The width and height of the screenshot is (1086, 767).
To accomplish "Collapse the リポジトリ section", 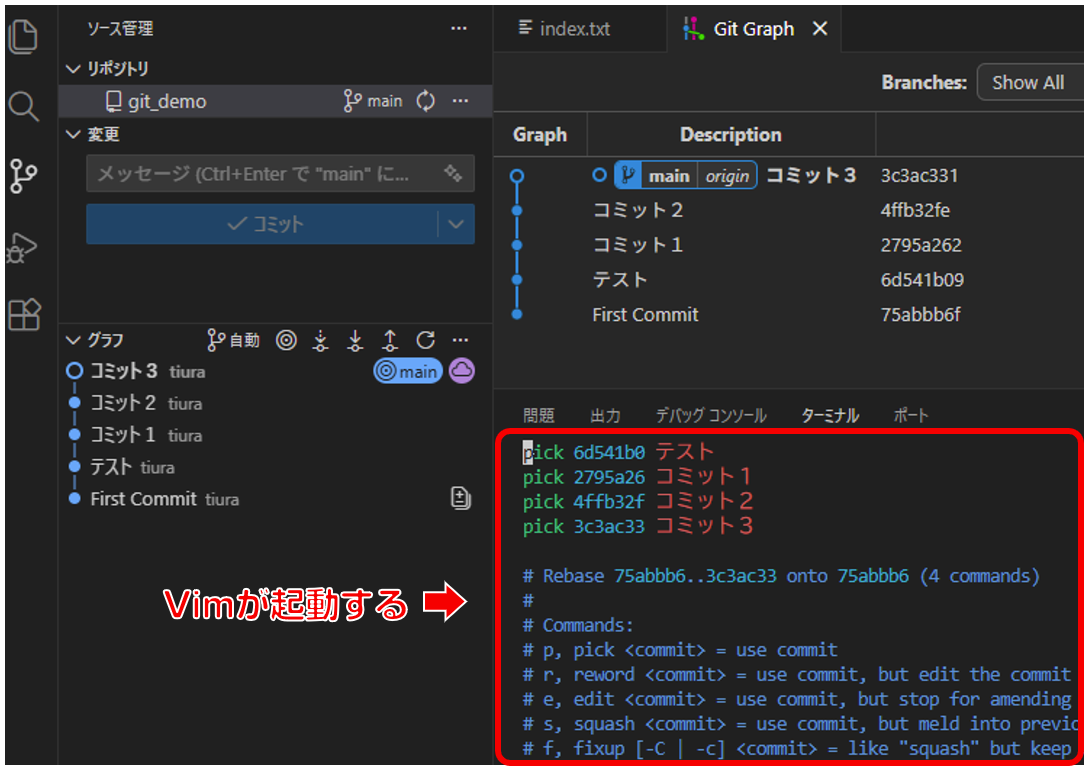I will pyautogui.click(x=72, y=69).
